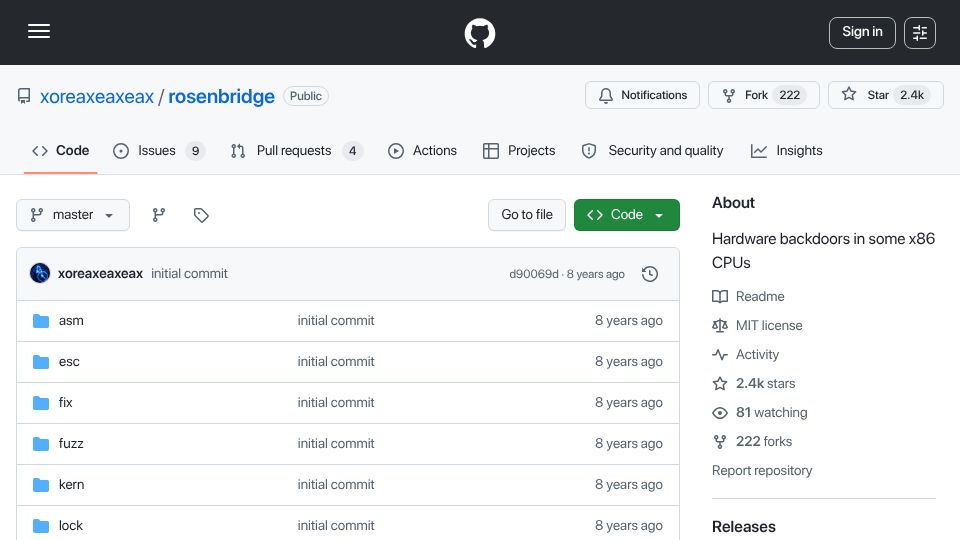
Task: Click the fuzz folder icon
Action: click(41, 444)
